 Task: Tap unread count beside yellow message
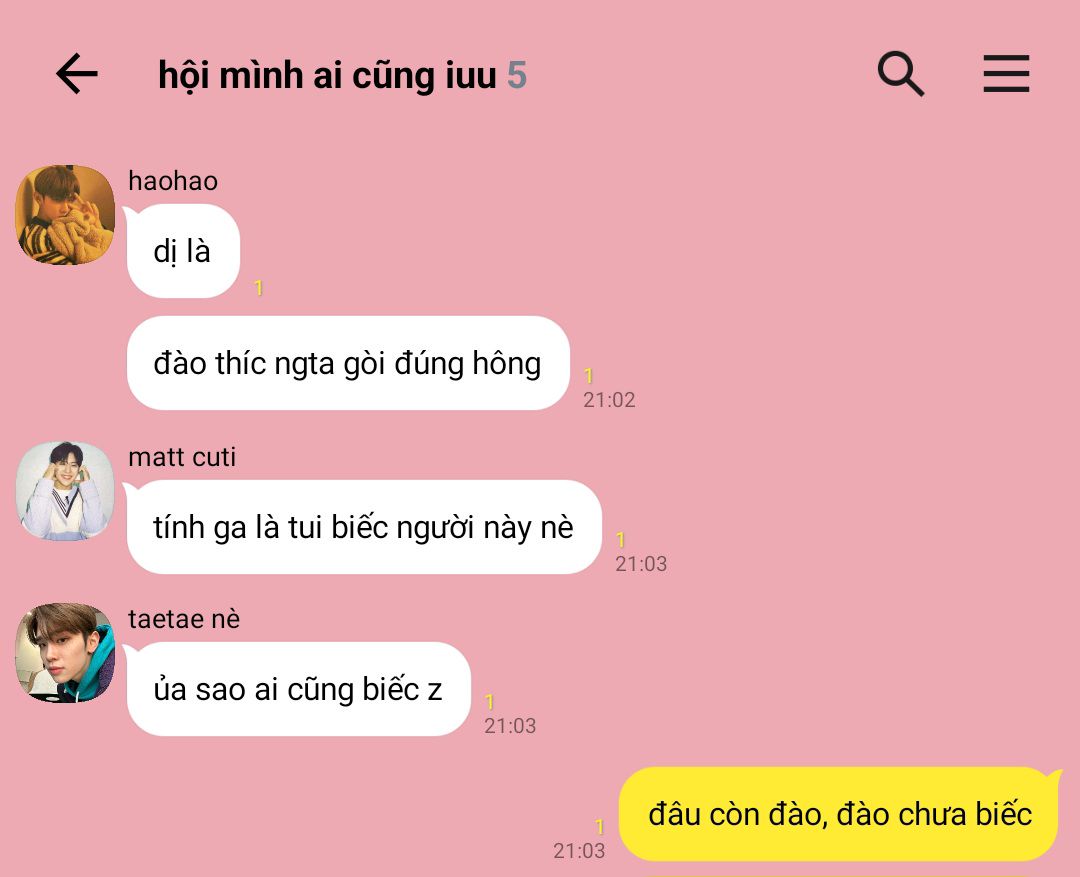coord(599,827)
